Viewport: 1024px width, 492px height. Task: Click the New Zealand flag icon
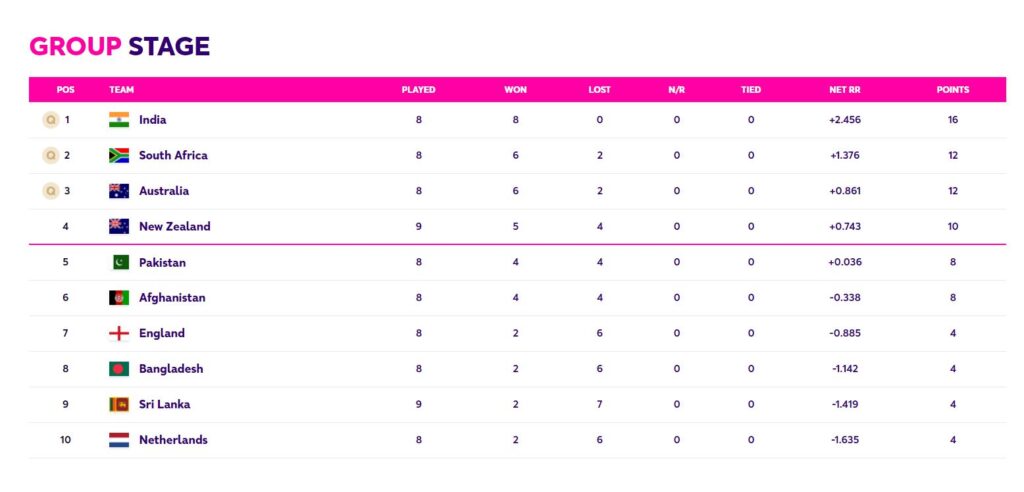pyautogui.click(x=119, y=227)
